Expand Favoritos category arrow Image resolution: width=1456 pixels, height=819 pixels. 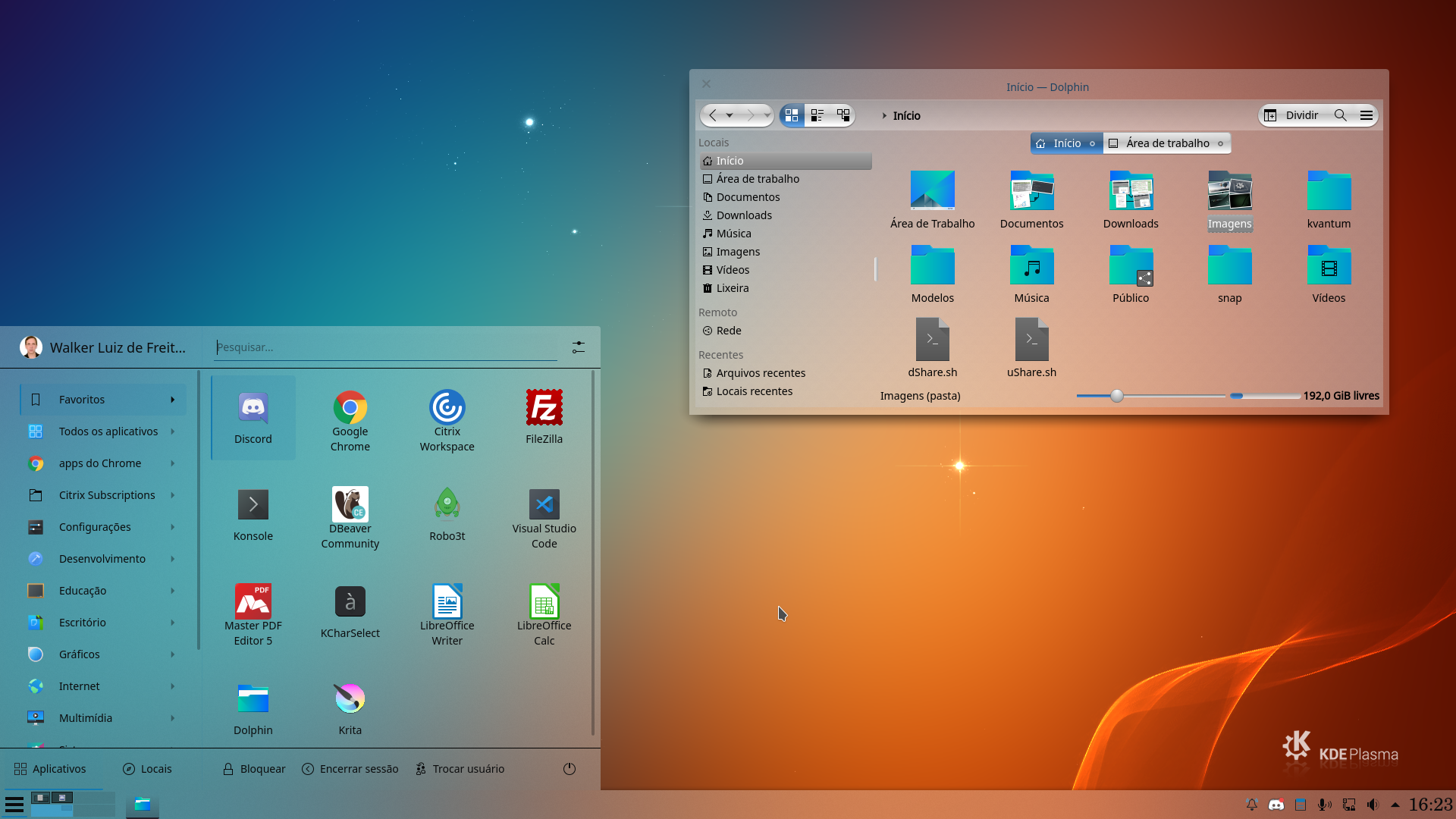pyautogui.click(x=173, y=400)
